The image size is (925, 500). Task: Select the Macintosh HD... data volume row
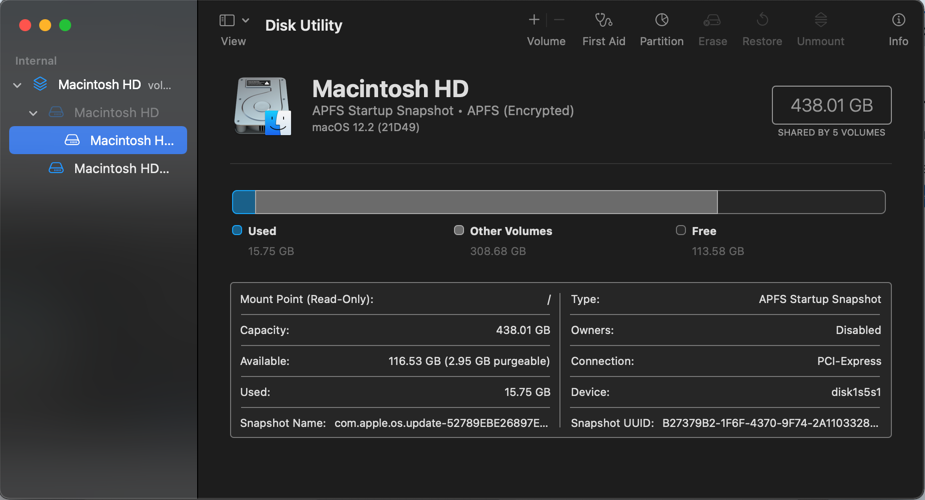tap(99, 169)
